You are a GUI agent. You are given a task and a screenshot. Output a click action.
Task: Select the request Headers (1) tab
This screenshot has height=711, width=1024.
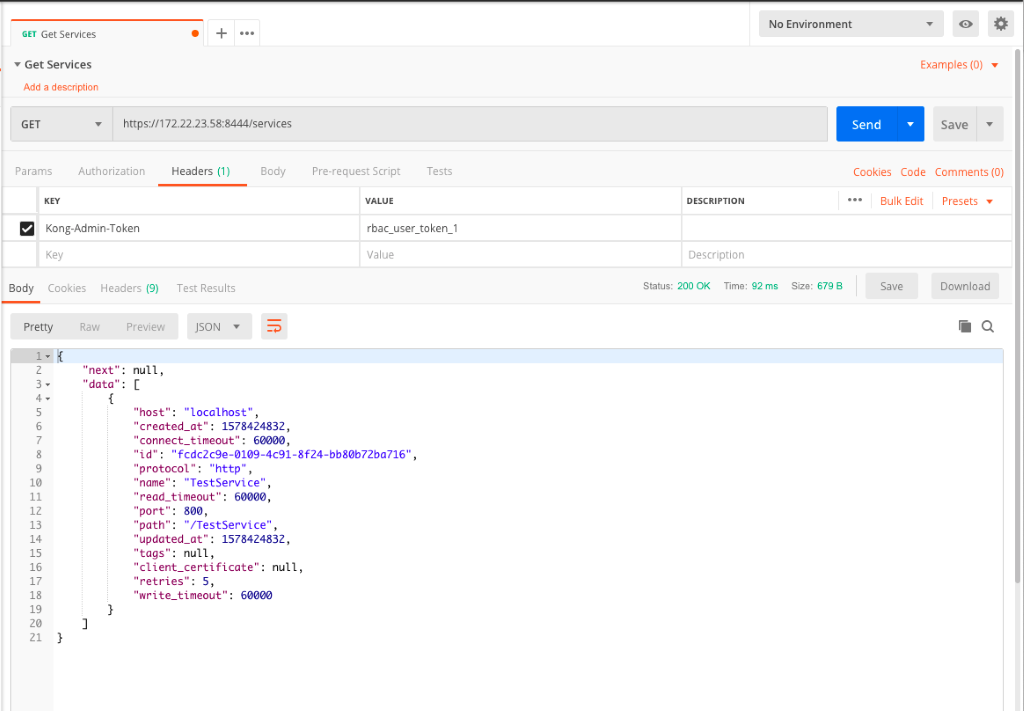(201, 171)
